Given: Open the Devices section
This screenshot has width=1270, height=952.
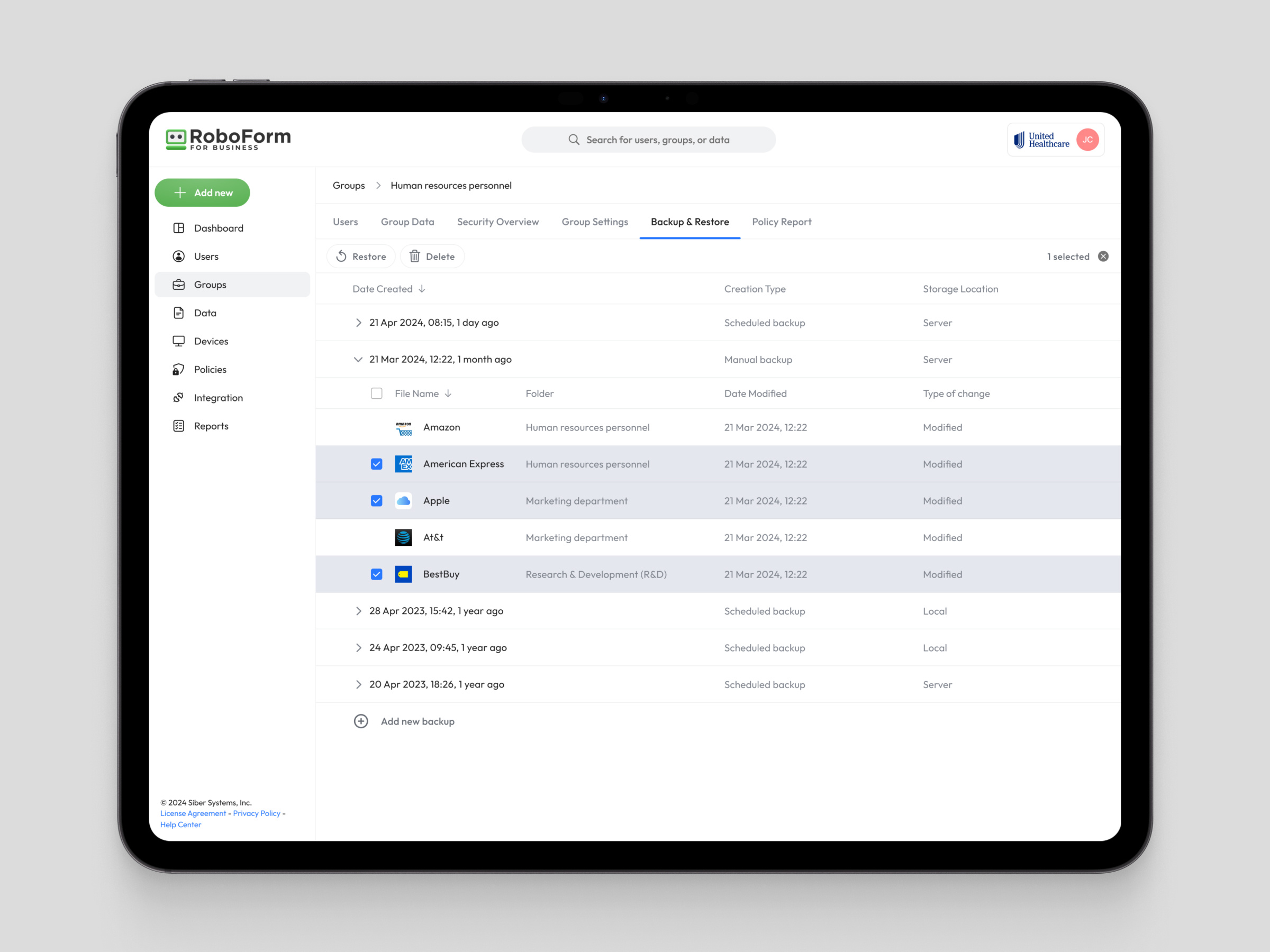Looking at the screenshot, I should (x=211, y=341).
